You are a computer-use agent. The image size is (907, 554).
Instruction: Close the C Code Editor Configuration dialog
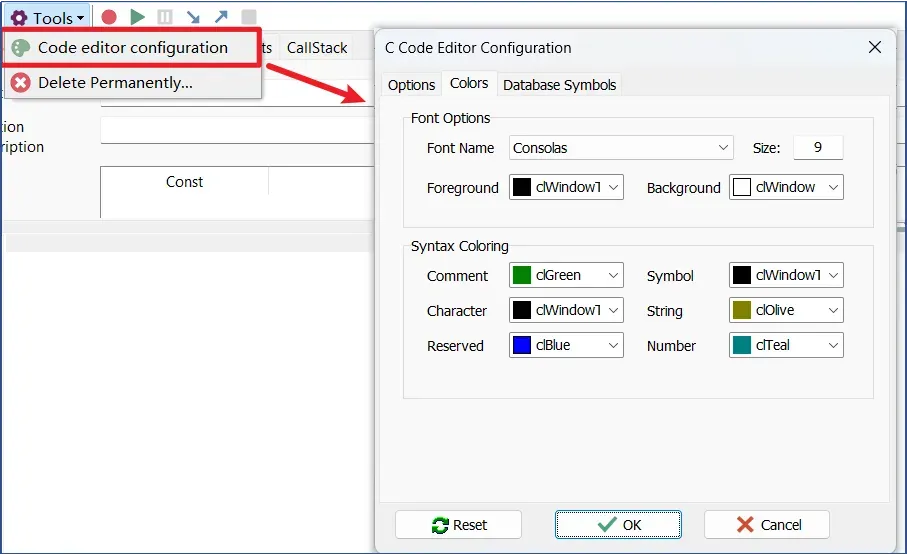(875, 47)
